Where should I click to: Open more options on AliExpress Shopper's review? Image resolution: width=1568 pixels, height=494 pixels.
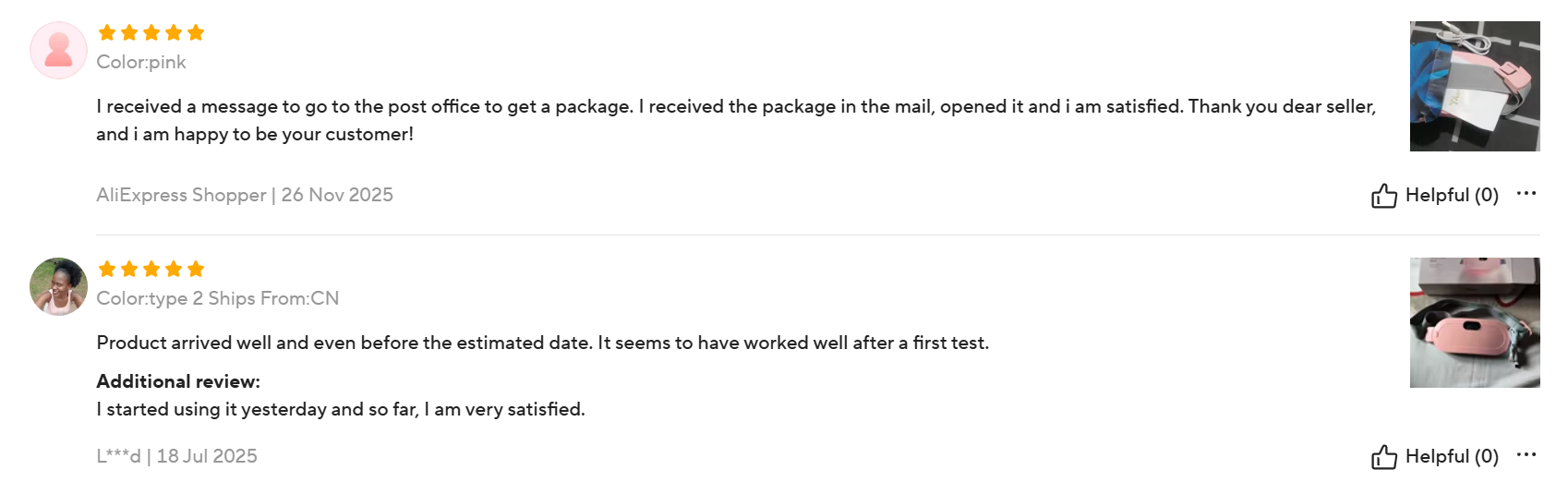pyautogui.click(x=1526, y=194)
